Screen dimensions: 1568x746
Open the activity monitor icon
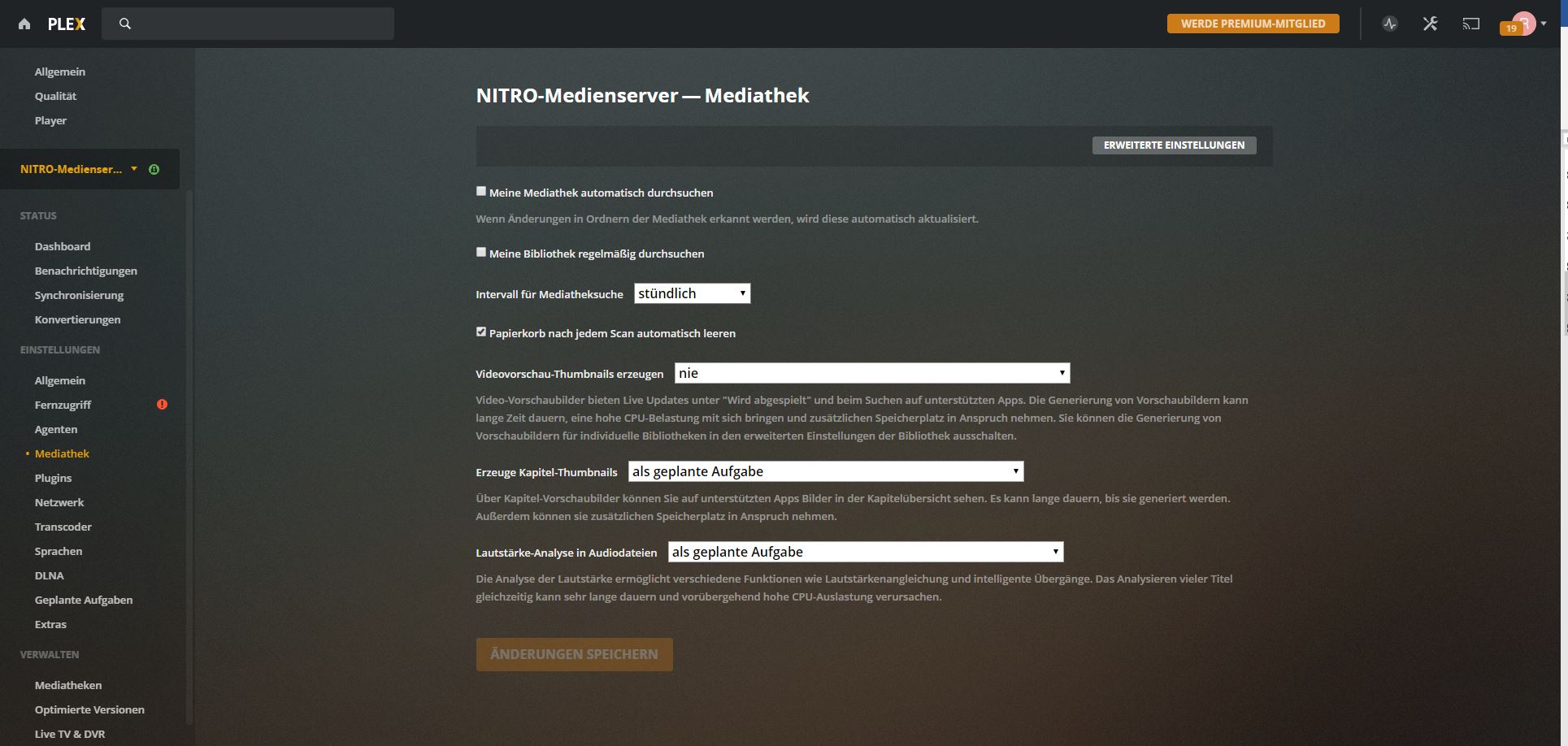coord(1390,24)
